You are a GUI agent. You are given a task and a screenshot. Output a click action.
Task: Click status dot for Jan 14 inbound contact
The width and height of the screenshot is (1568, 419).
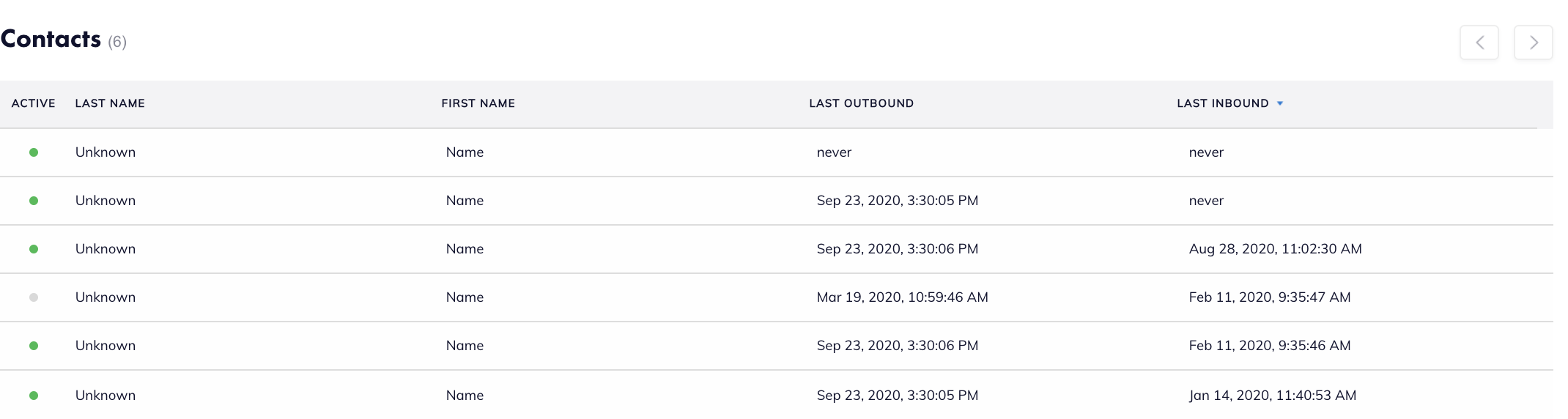tap(34, 396)
